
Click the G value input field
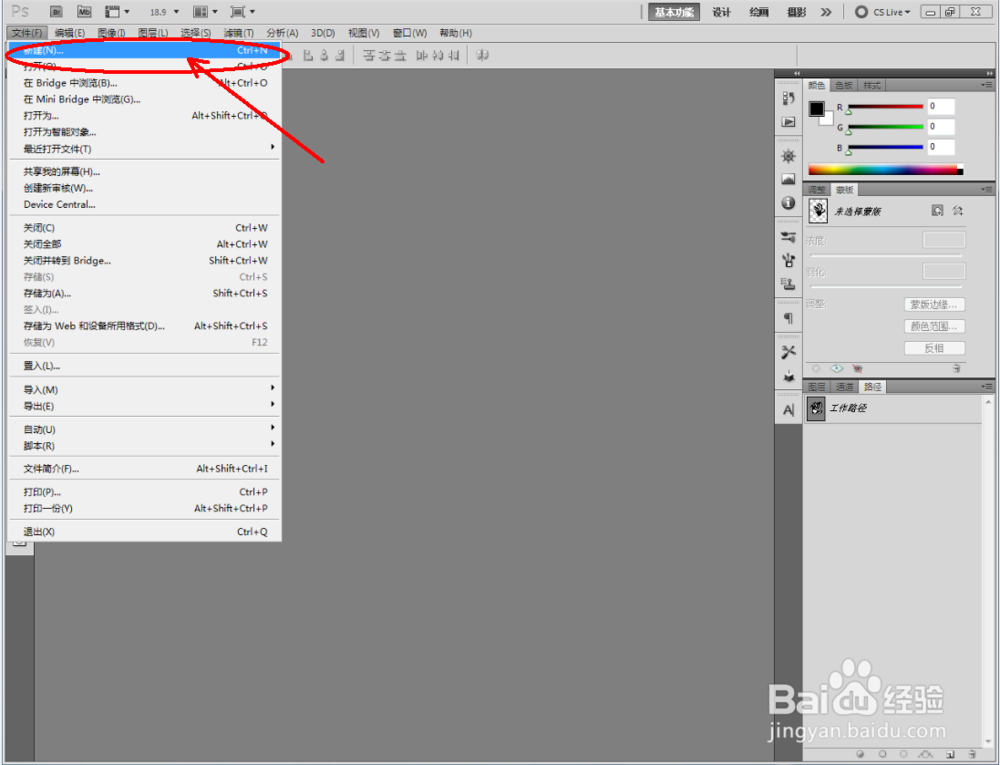coord(941,127)
